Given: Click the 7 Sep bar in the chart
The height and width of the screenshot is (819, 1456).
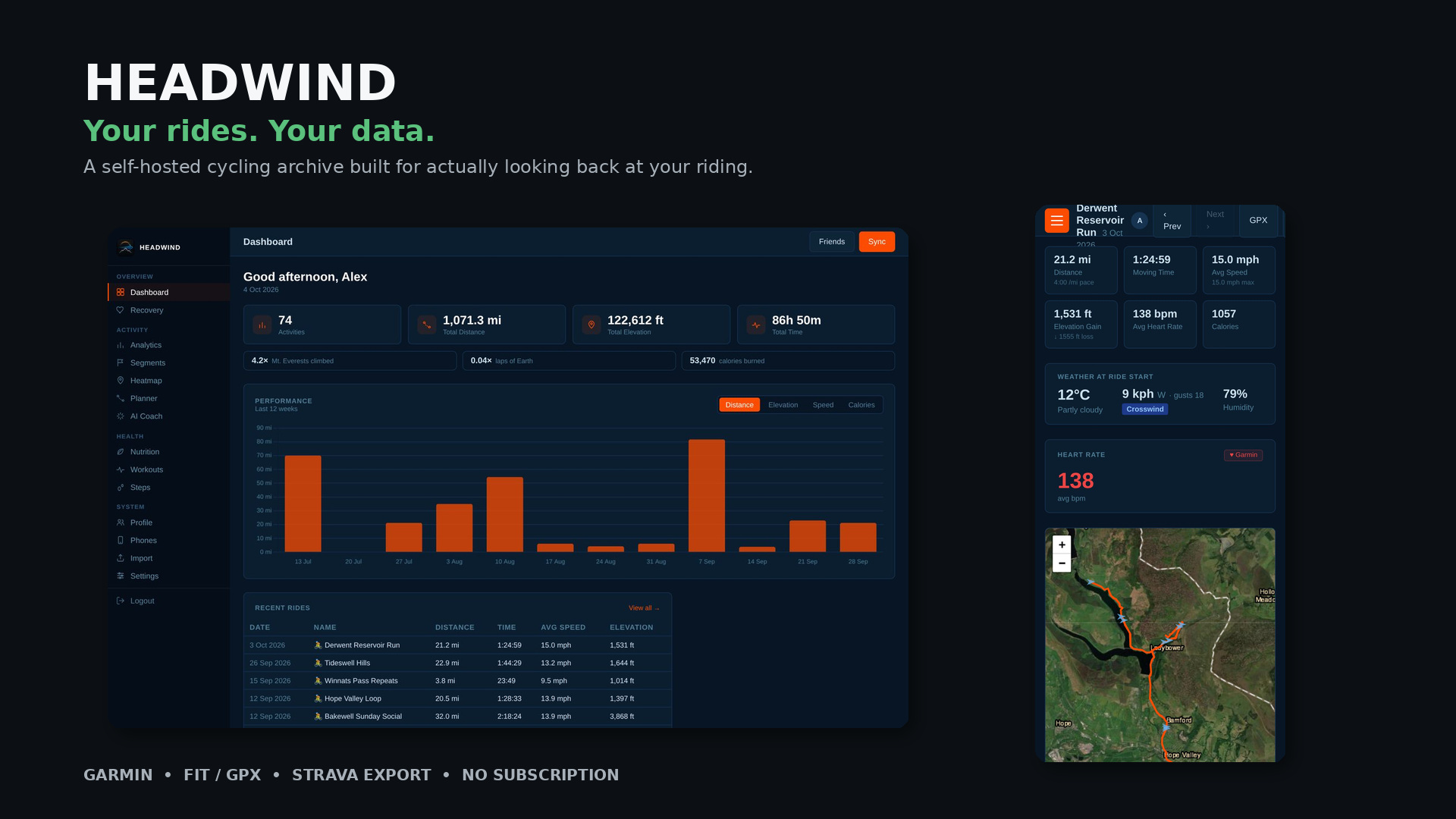Looking at the screenshot, I should click(707, 496).
